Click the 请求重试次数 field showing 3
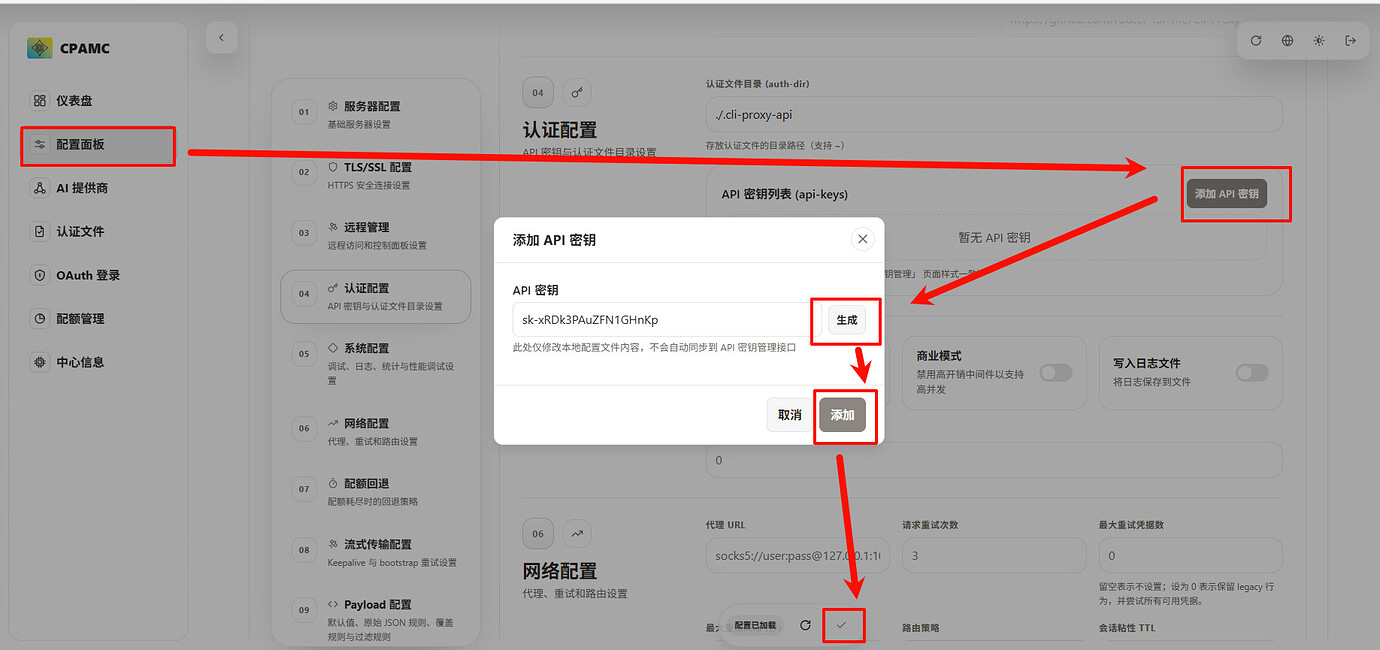The width and height of the screenshot is (1380, 650). [994, 555]
